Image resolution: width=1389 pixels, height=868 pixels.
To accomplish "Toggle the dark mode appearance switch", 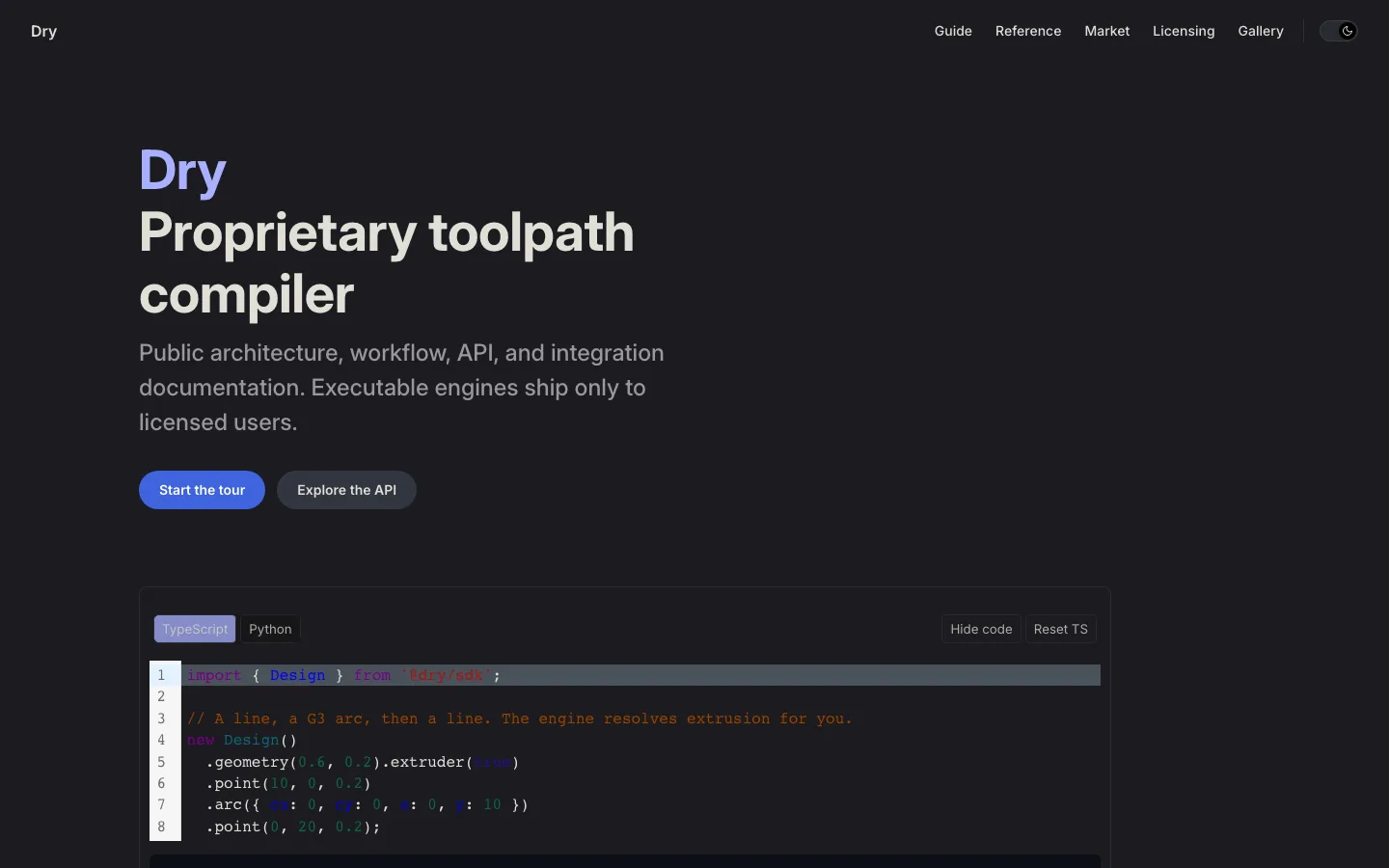I will tap(1338, 31).
